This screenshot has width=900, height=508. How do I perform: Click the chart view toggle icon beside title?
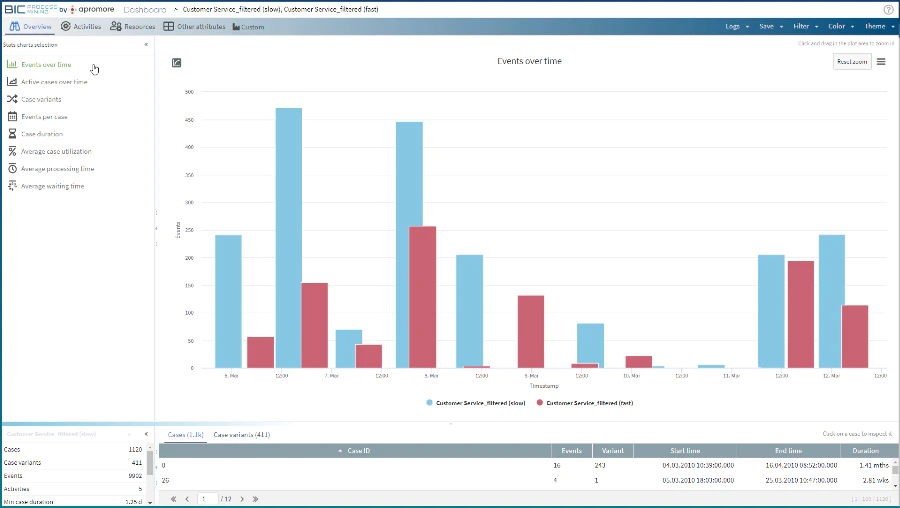177,63
